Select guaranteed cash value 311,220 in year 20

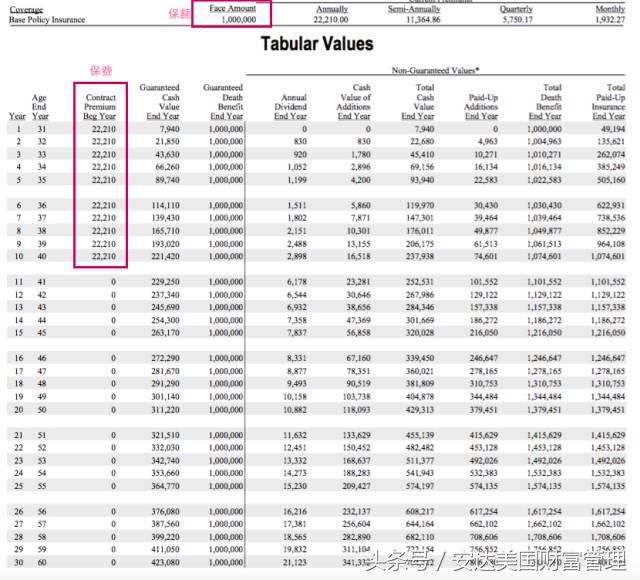point(166,409)
